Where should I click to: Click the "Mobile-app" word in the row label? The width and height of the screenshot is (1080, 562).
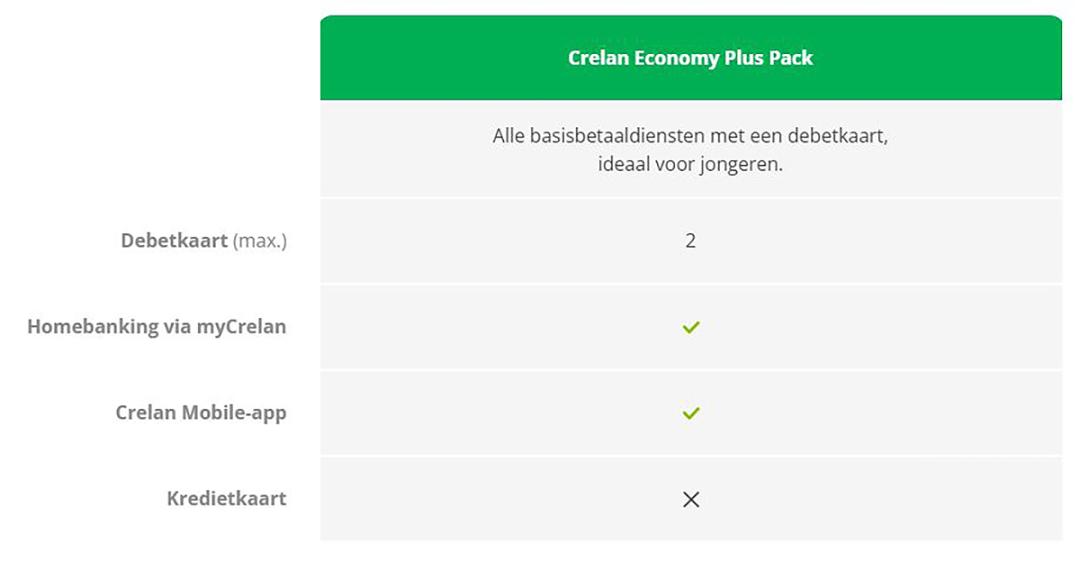234,413
